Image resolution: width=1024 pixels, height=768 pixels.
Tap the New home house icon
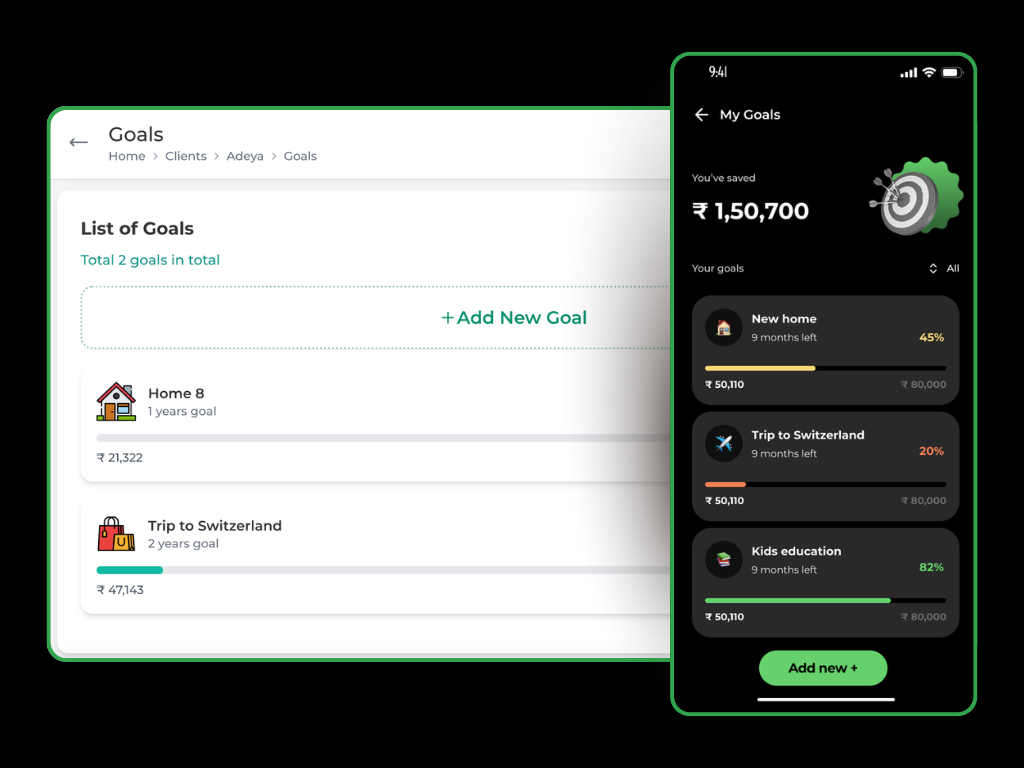coord(724,327)
